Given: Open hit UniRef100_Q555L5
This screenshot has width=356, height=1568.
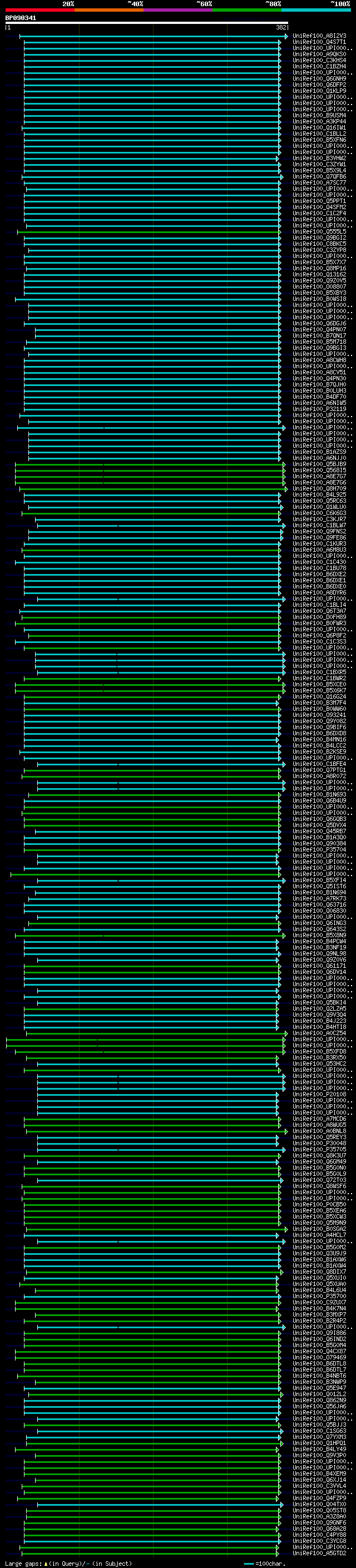Looking at the screenshot, I should click(x=319, y=232).
